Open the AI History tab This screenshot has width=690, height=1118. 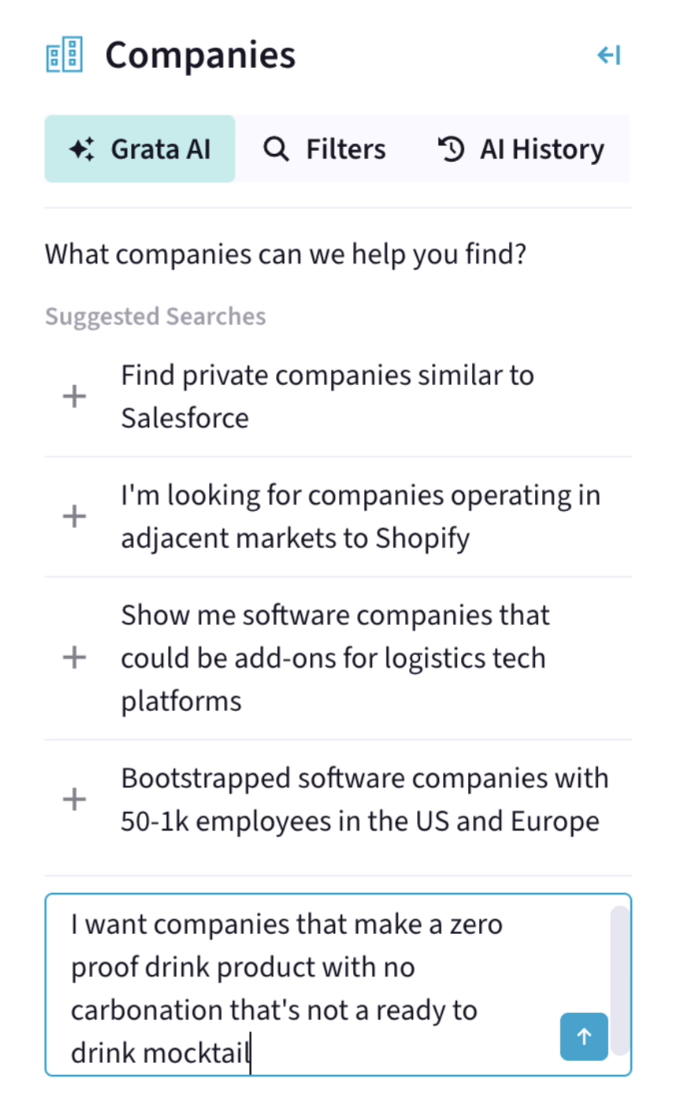tap(521, 148)
